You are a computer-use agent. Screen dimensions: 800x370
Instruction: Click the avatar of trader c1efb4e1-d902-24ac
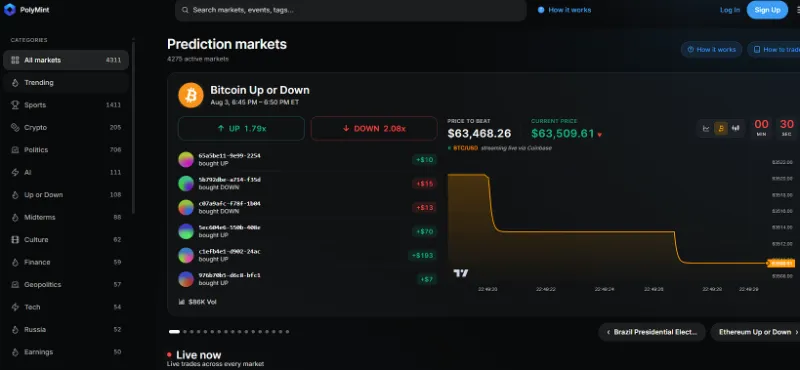[186, 255]
